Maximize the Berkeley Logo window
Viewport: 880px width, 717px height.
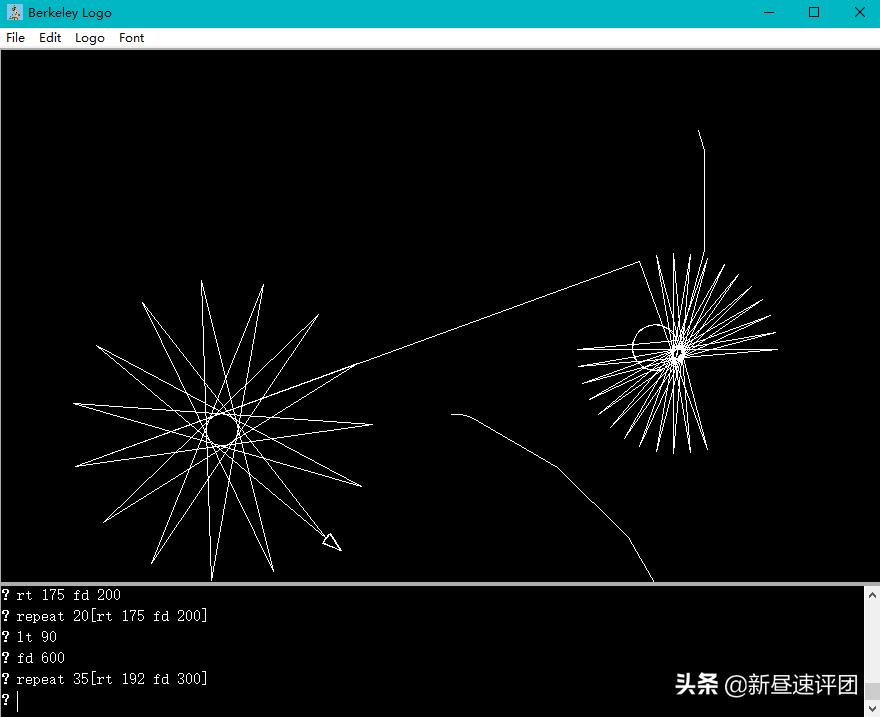[x=814, y=12]
